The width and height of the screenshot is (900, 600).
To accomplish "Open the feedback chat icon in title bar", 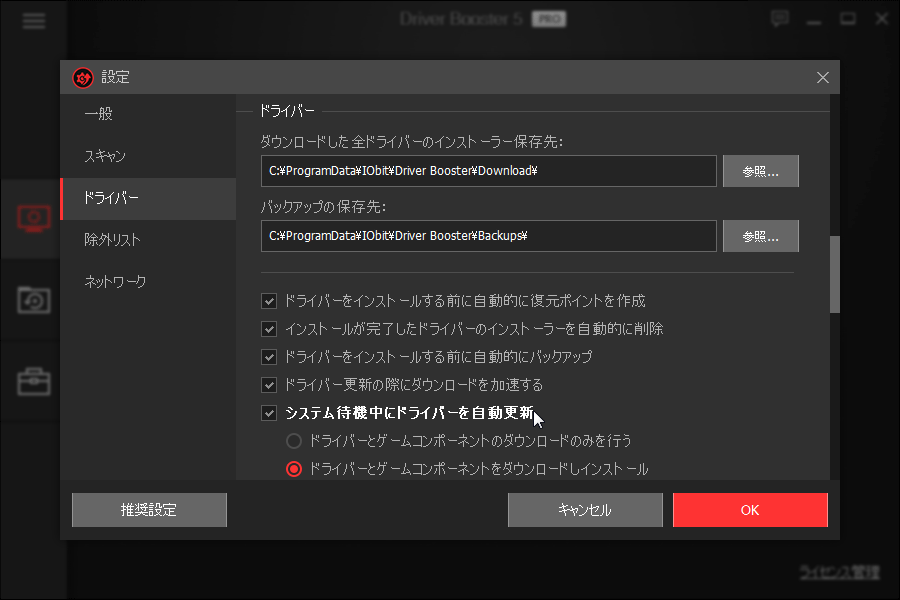I will tap(779, 19).
